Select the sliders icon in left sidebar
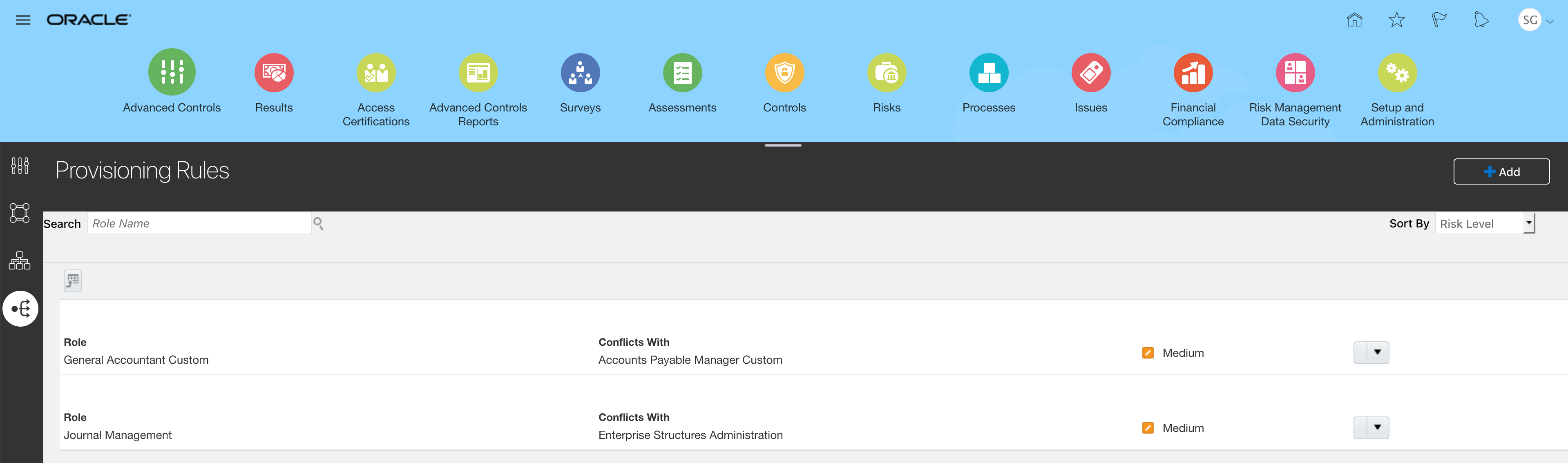Viewport: 1568px width, 463px height. (20, 165)
